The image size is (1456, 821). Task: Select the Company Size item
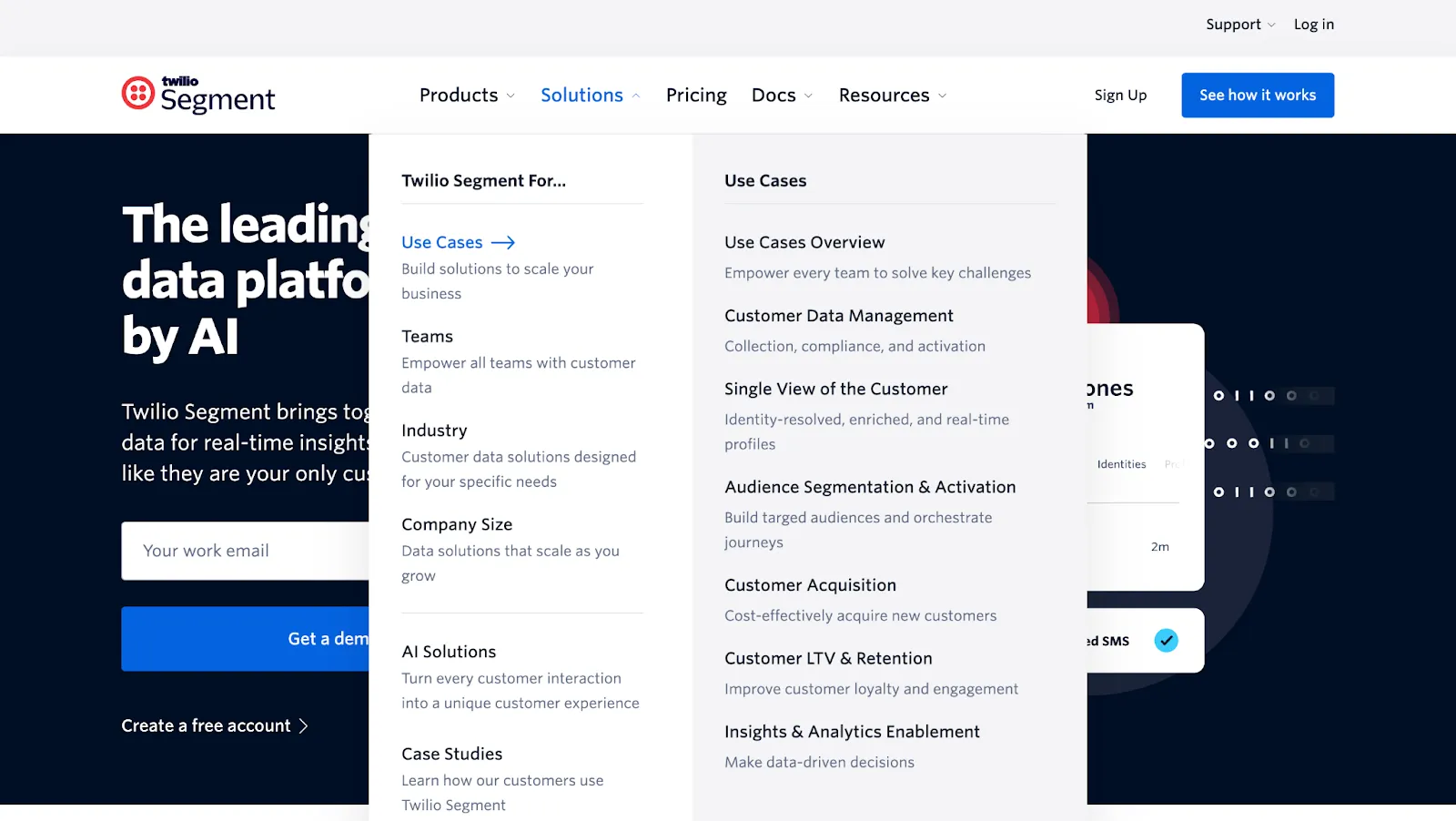point(457,524)
